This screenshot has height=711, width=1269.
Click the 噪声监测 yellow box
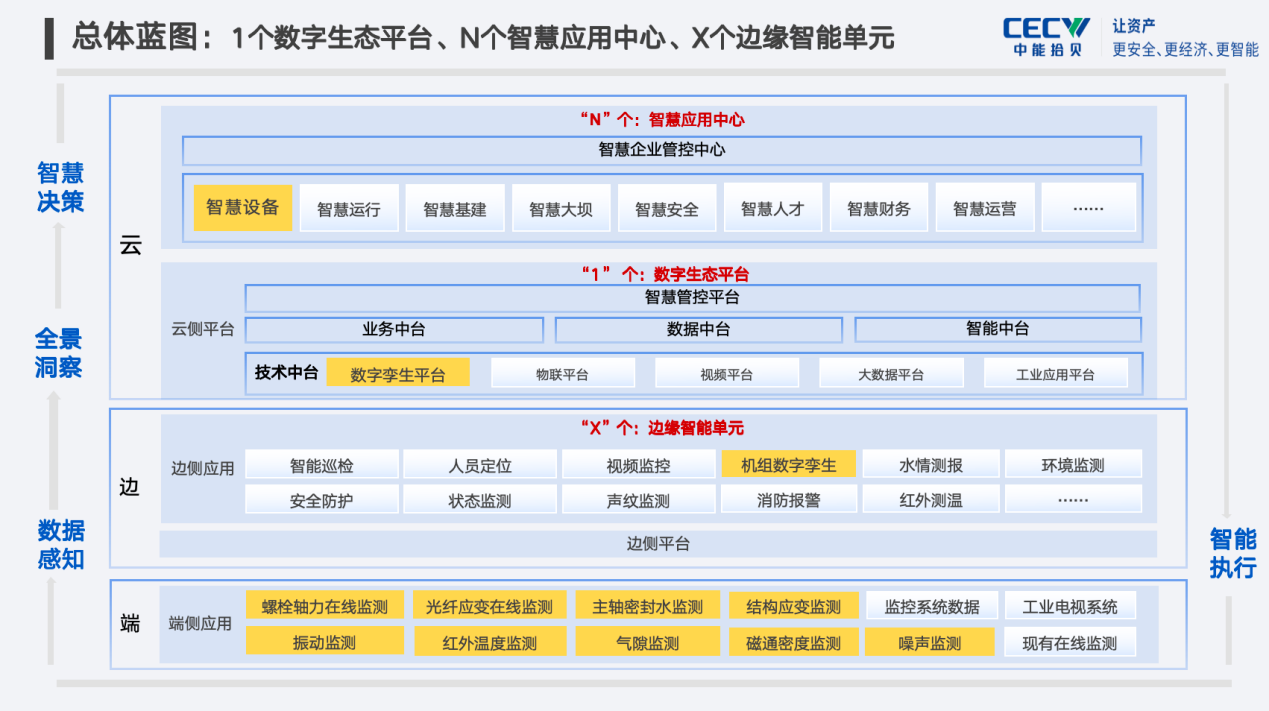coord(930,642)
